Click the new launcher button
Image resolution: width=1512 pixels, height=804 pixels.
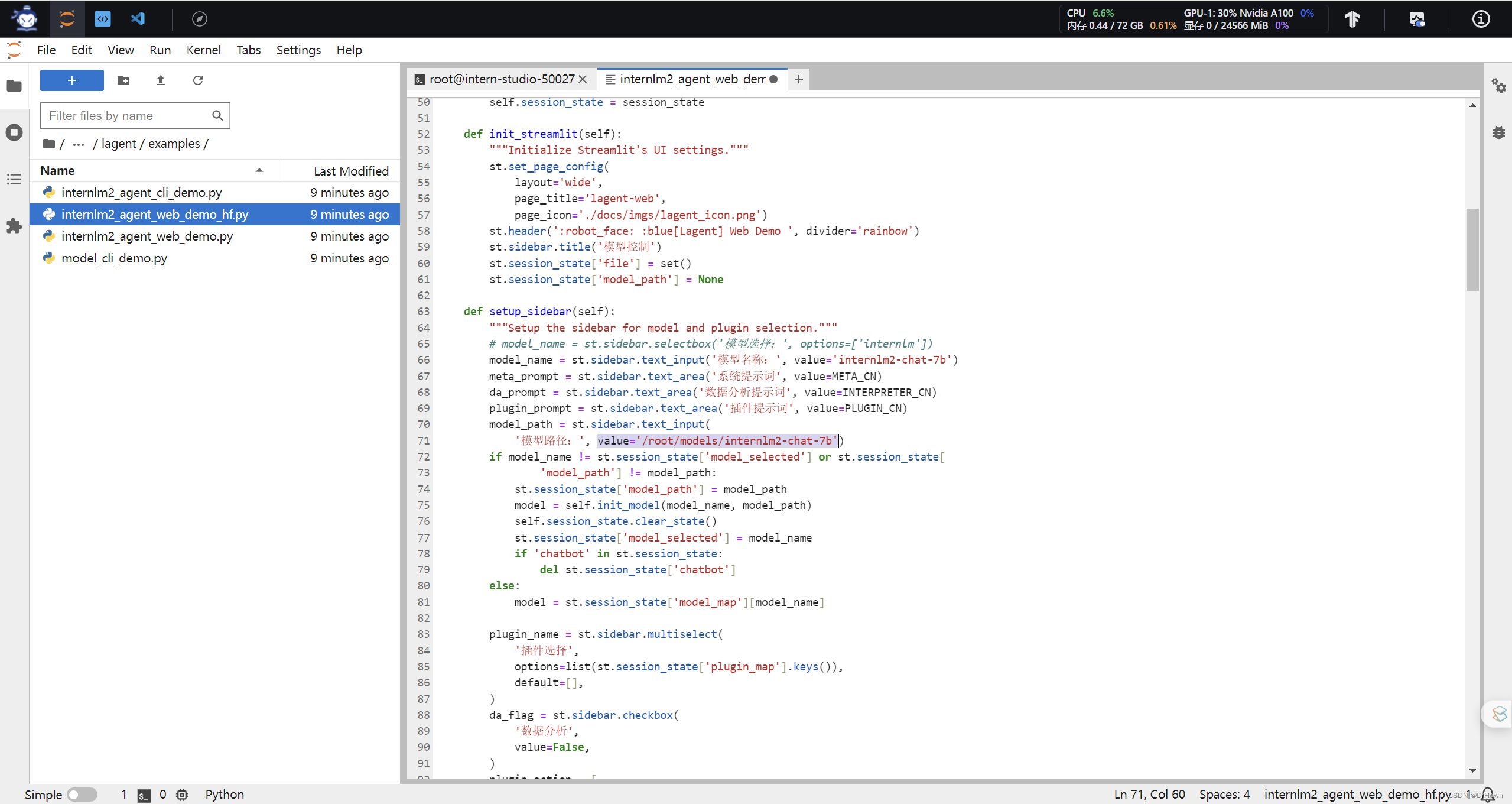(x=71, y=80)
